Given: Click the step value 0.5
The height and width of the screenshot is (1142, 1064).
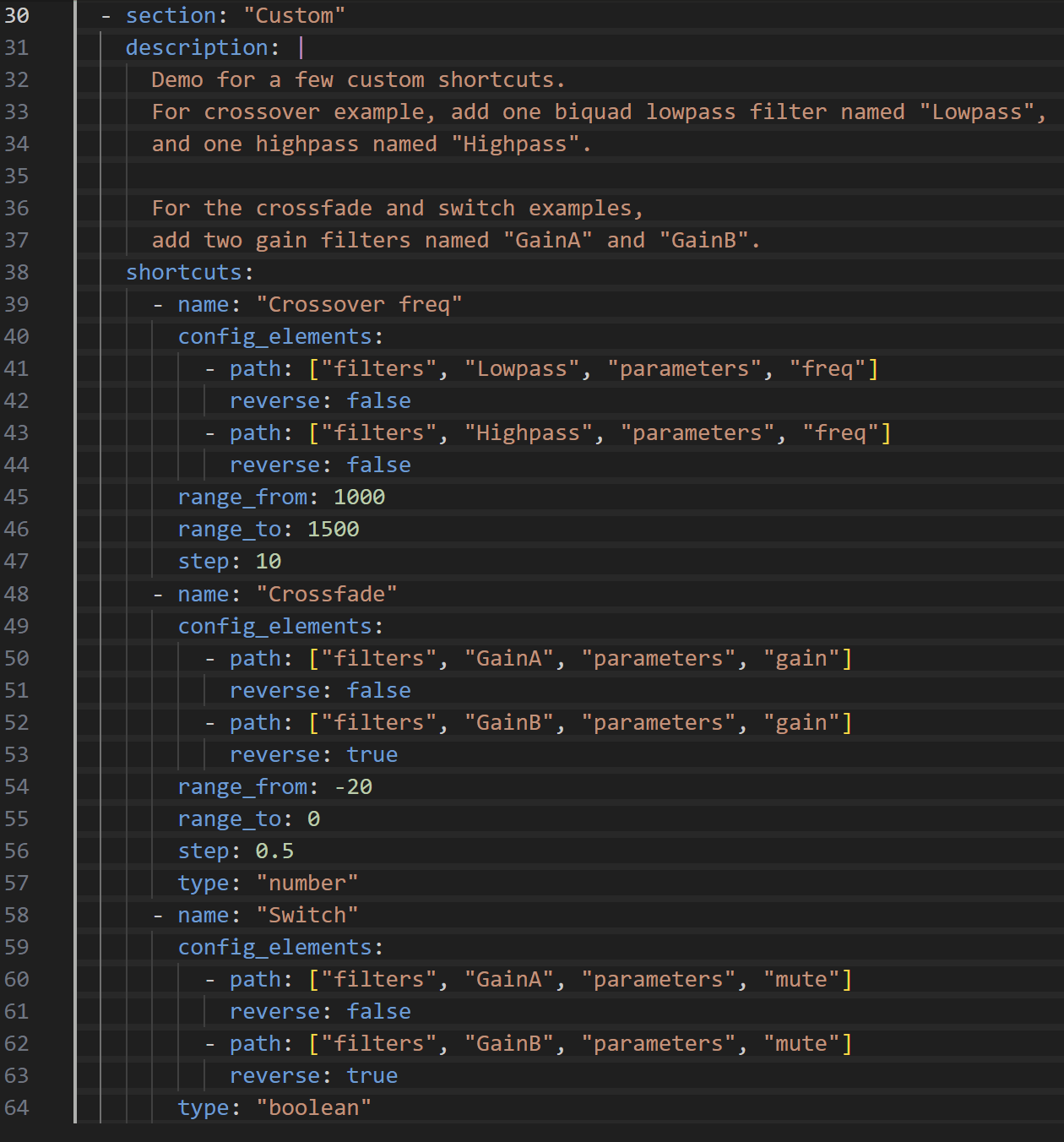Looking at the screenshot, I should tap(274, 851).
